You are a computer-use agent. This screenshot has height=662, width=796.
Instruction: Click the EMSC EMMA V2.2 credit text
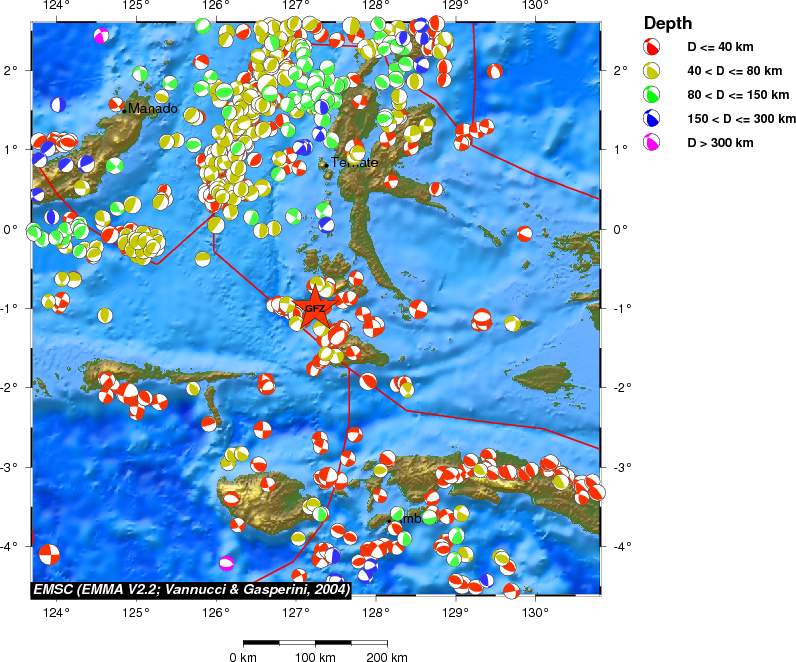pos(191,591)
